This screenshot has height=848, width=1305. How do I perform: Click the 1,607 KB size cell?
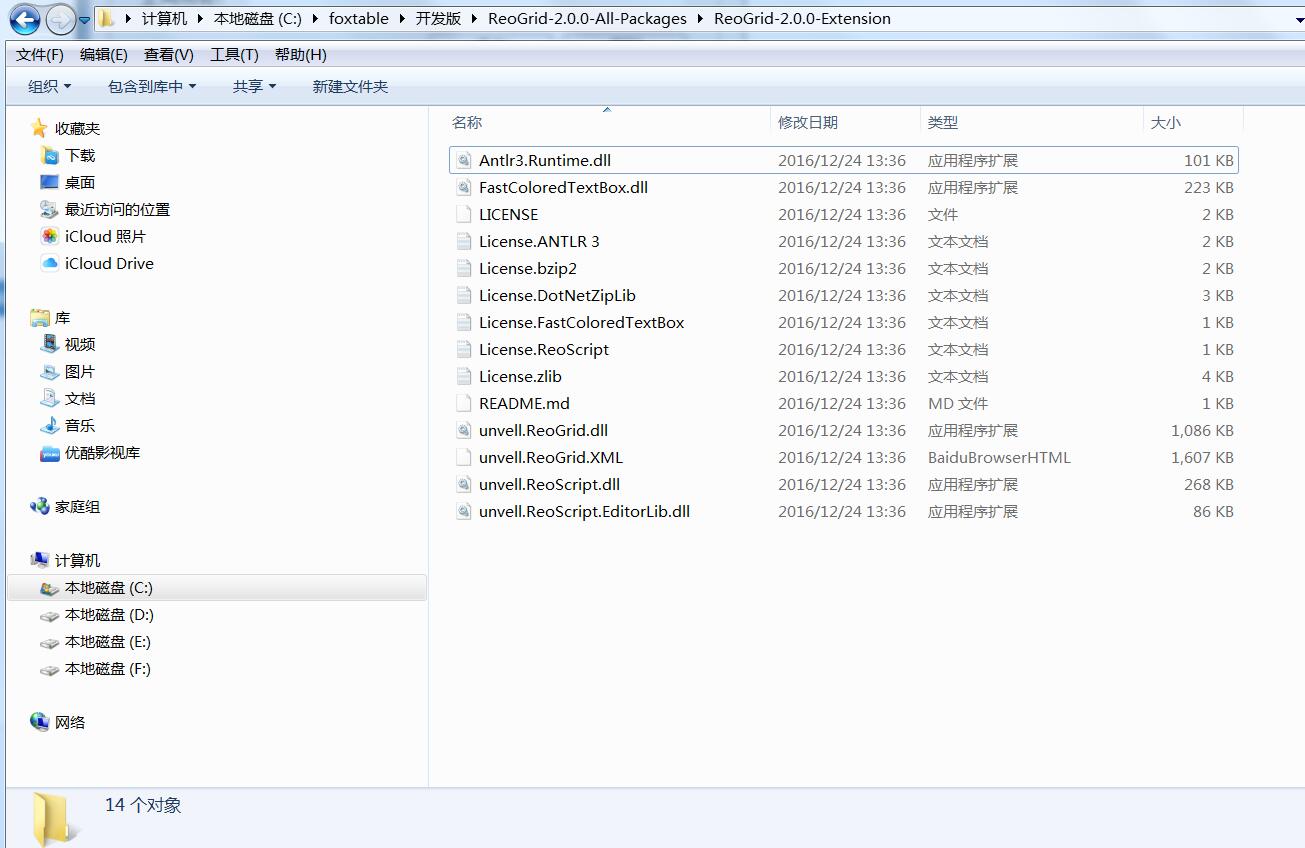click(1202, 457)
